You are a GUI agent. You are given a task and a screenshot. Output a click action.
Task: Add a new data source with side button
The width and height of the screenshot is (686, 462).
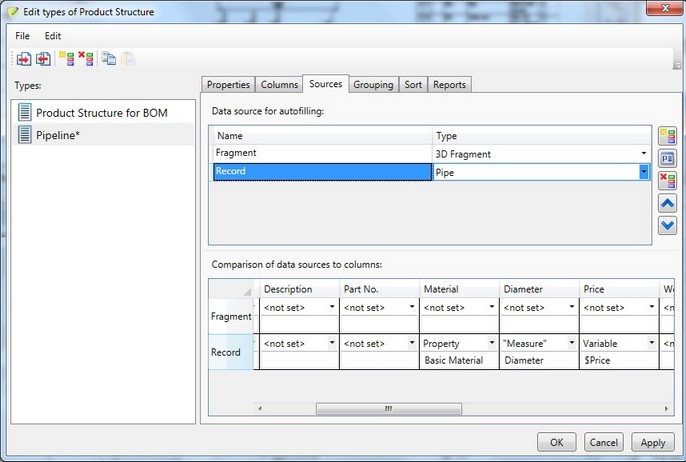tap(668, 136)
